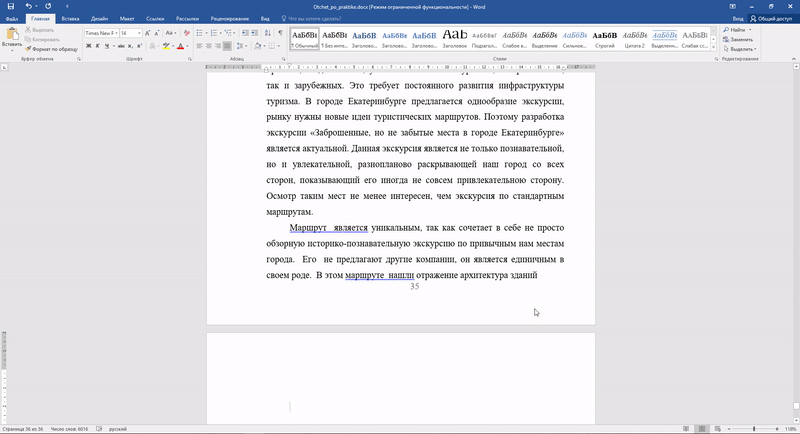The height and width of the screenshot is (434, 800).
Task: Click the Sort (A-Z) icon
Action: 268,33
